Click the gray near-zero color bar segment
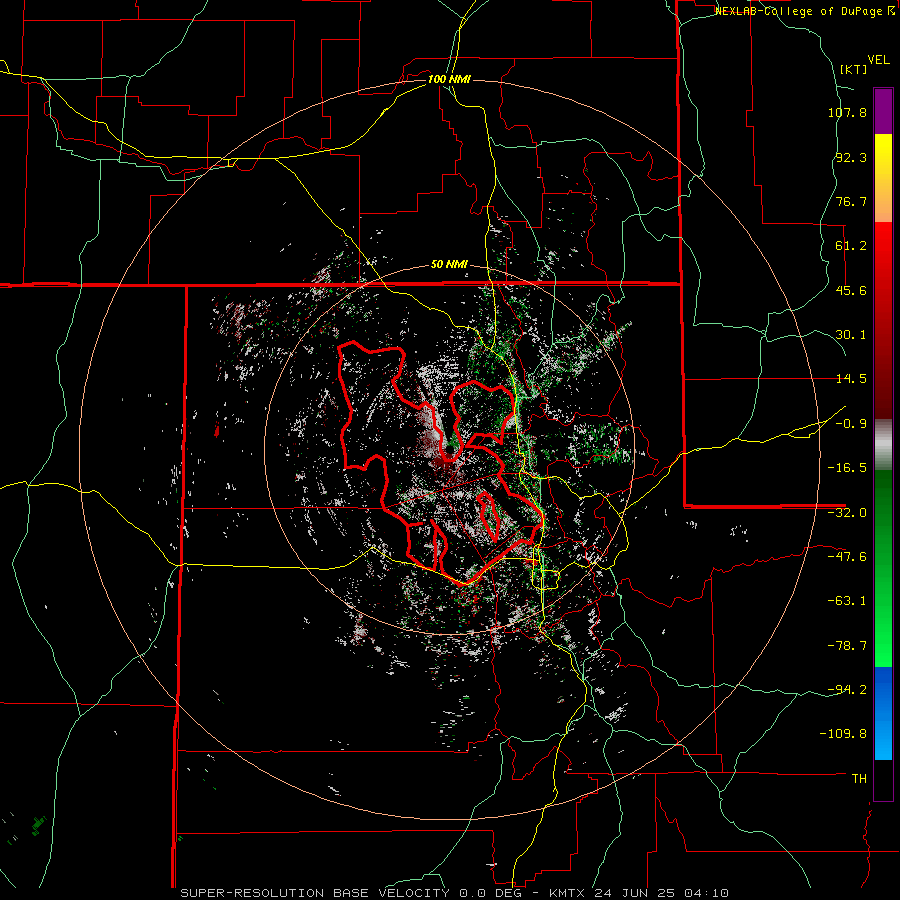The width and height of the screenshot is (900, 900). [883, 445]
